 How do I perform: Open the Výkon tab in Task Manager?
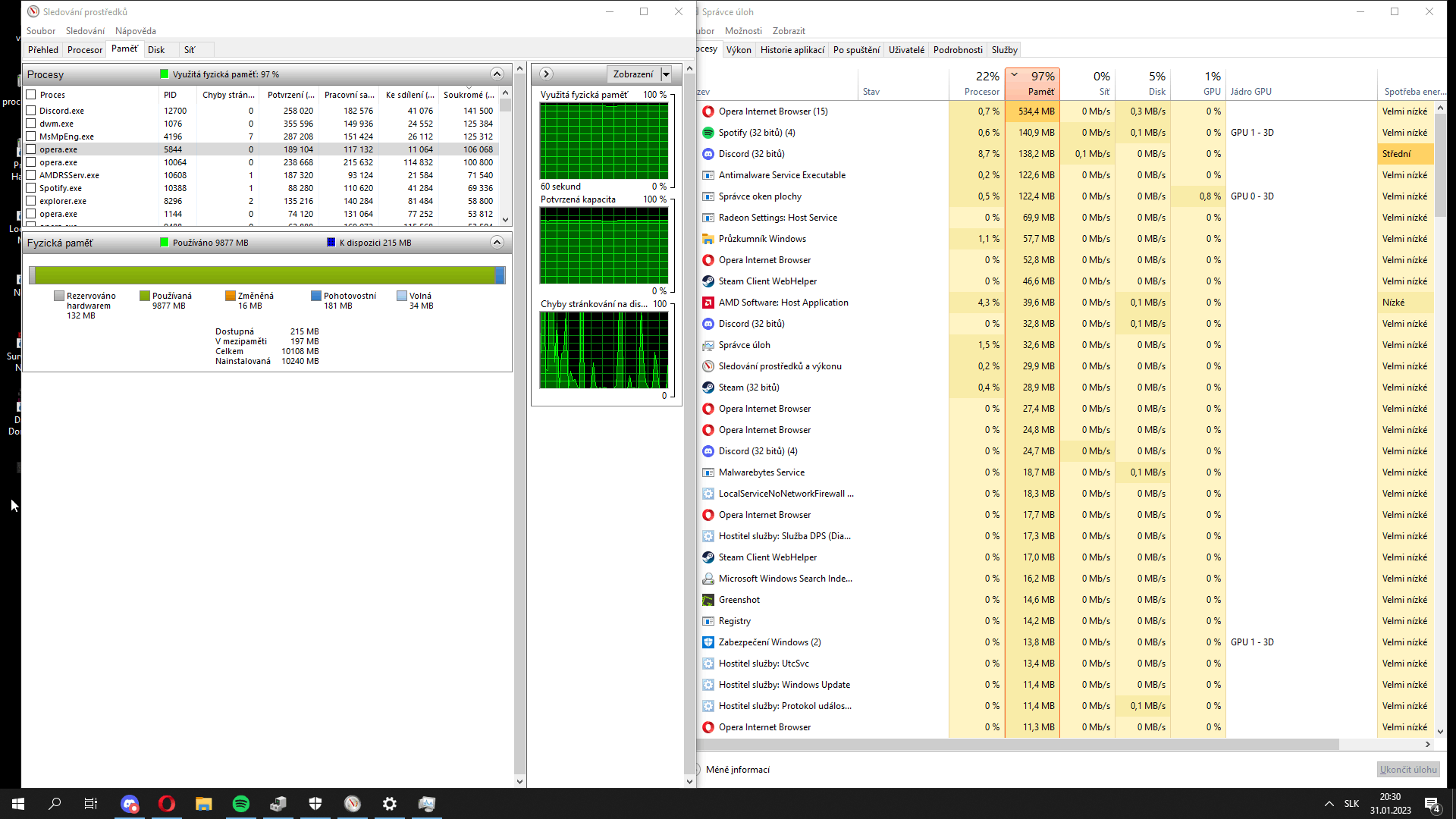[738, 50]
